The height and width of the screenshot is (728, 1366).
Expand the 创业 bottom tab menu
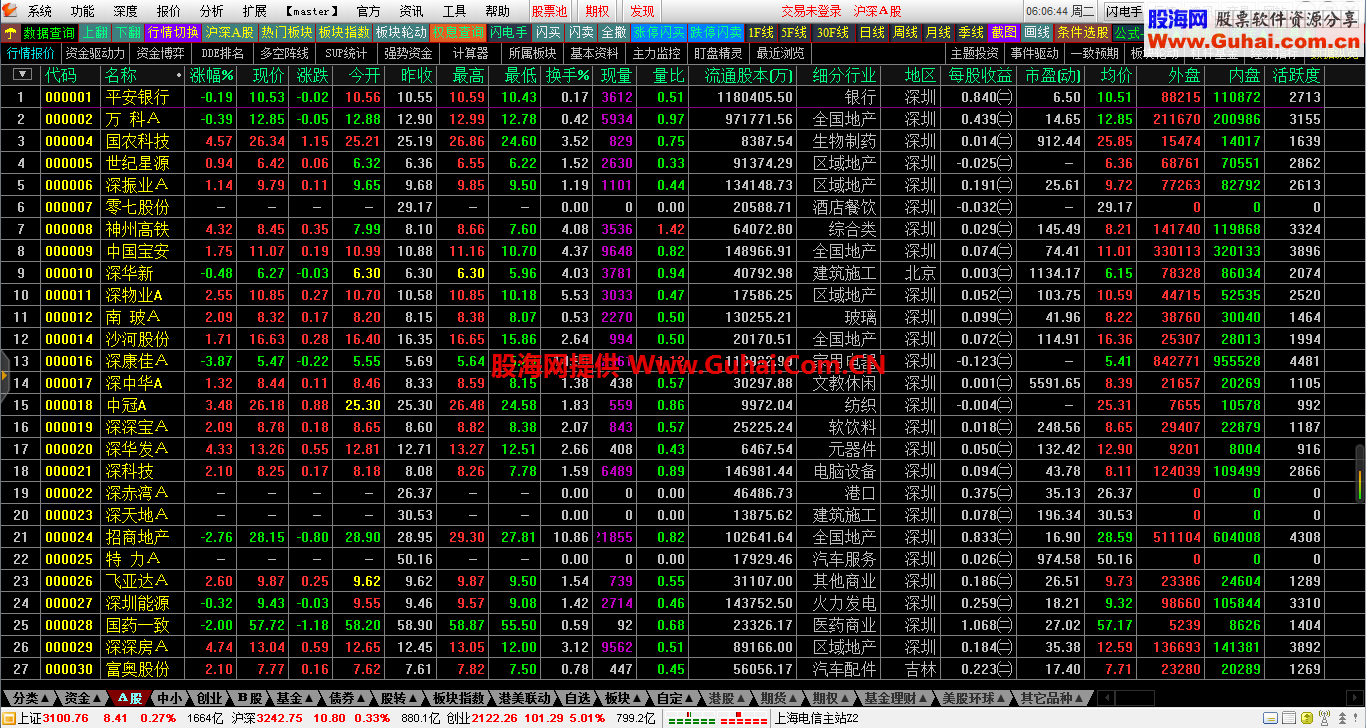tap(210, 698)
